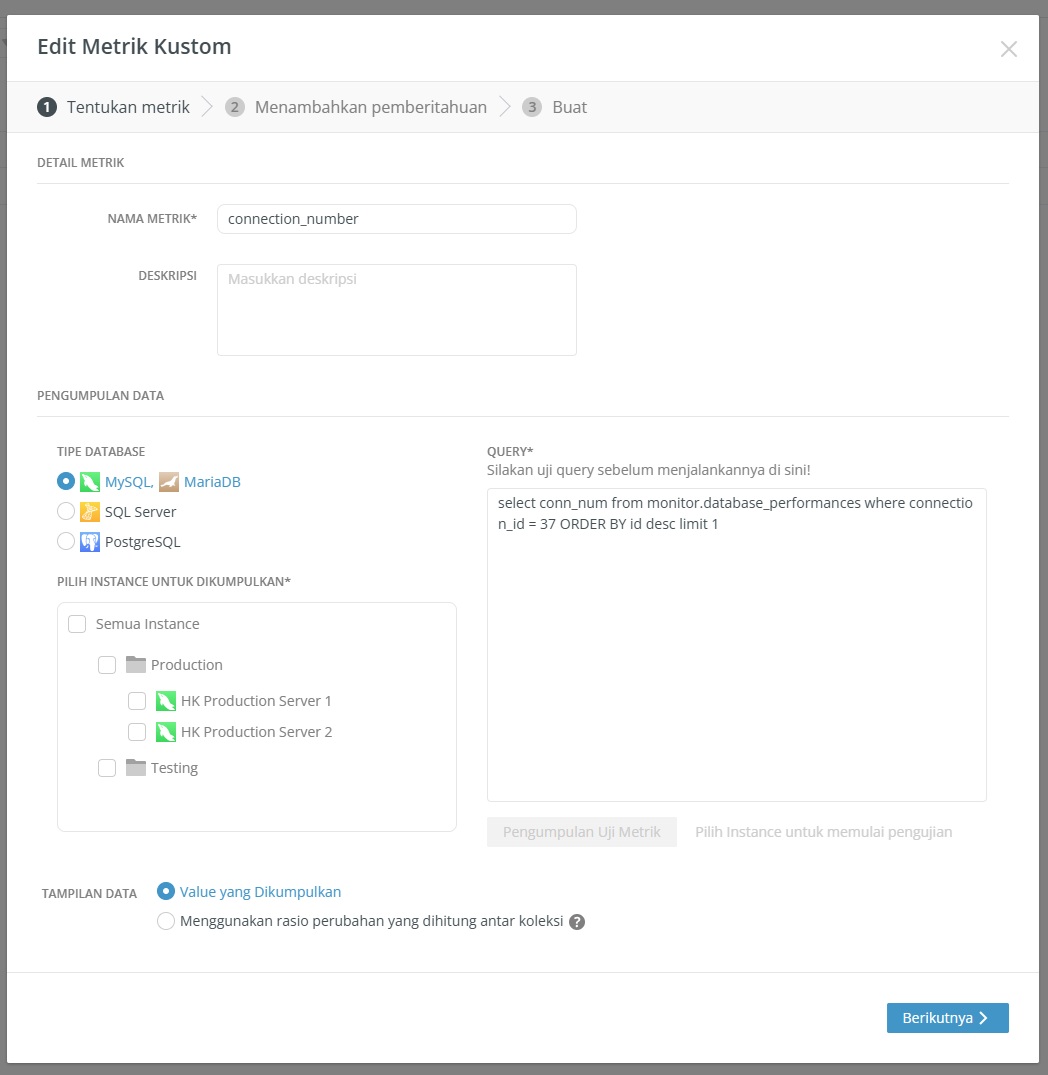
Task: Check the Semua Instance checkbox
Action: [77, 624]
